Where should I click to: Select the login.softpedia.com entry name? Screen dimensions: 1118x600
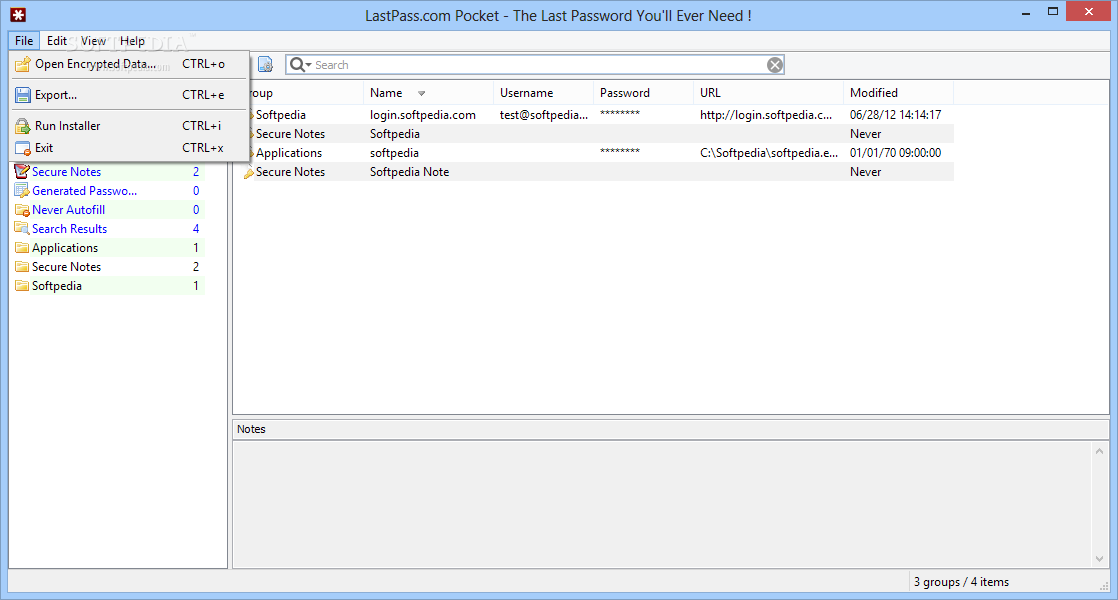(x=423, y=115)
